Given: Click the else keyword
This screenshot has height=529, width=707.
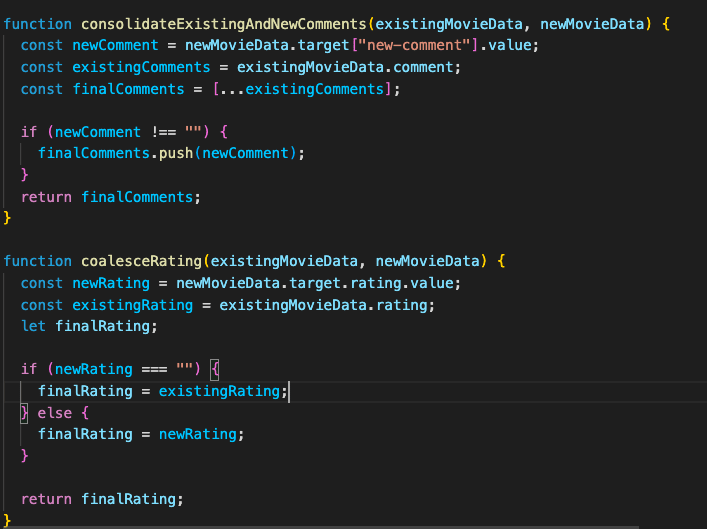Looking at the screenshot, I should (55, 413).
